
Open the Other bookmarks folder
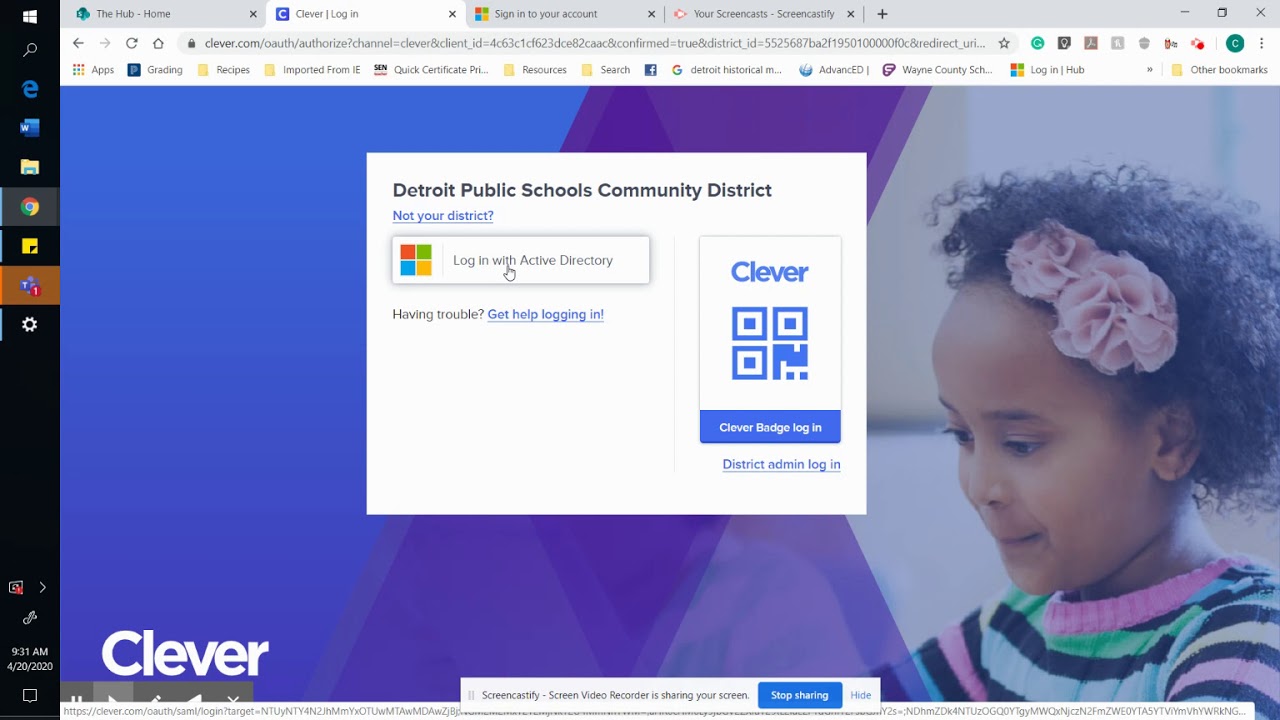pos(1219,70)
